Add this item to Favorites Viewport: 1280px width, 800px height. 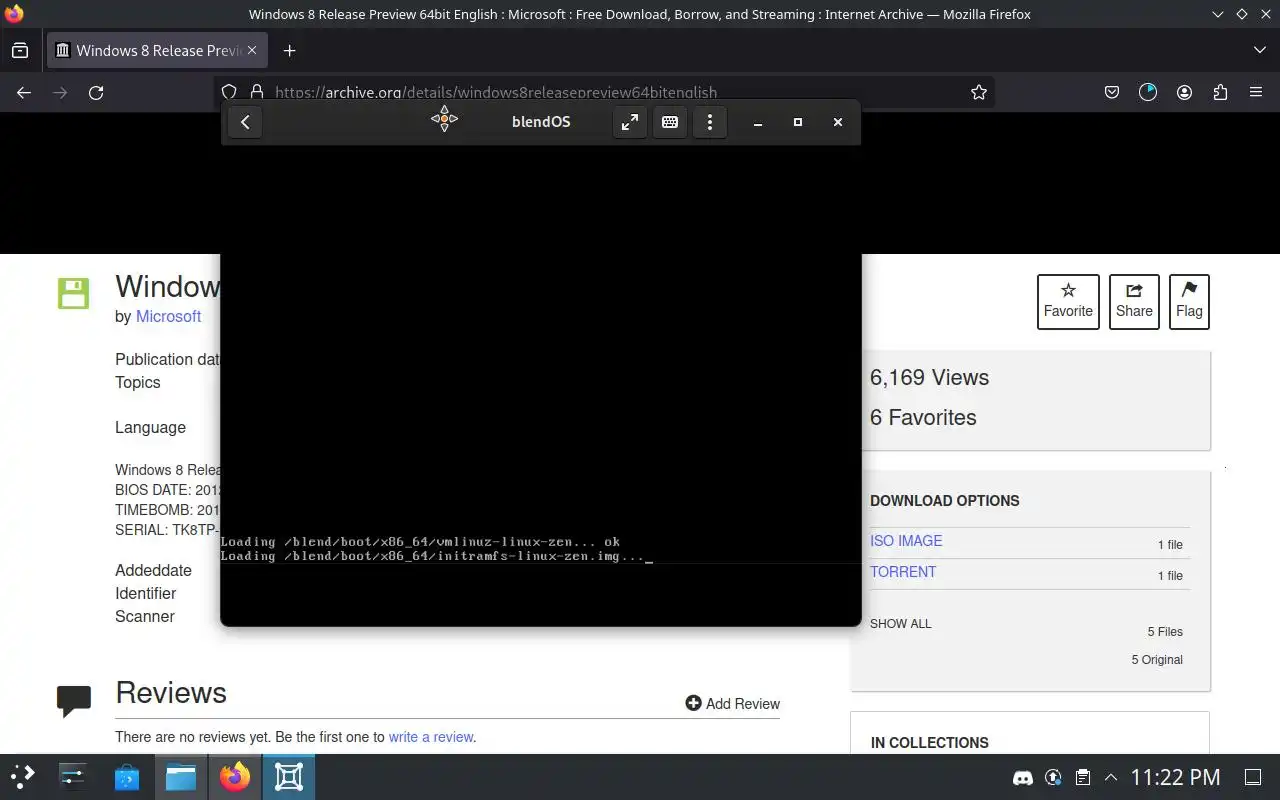[x=1068, y=301]
